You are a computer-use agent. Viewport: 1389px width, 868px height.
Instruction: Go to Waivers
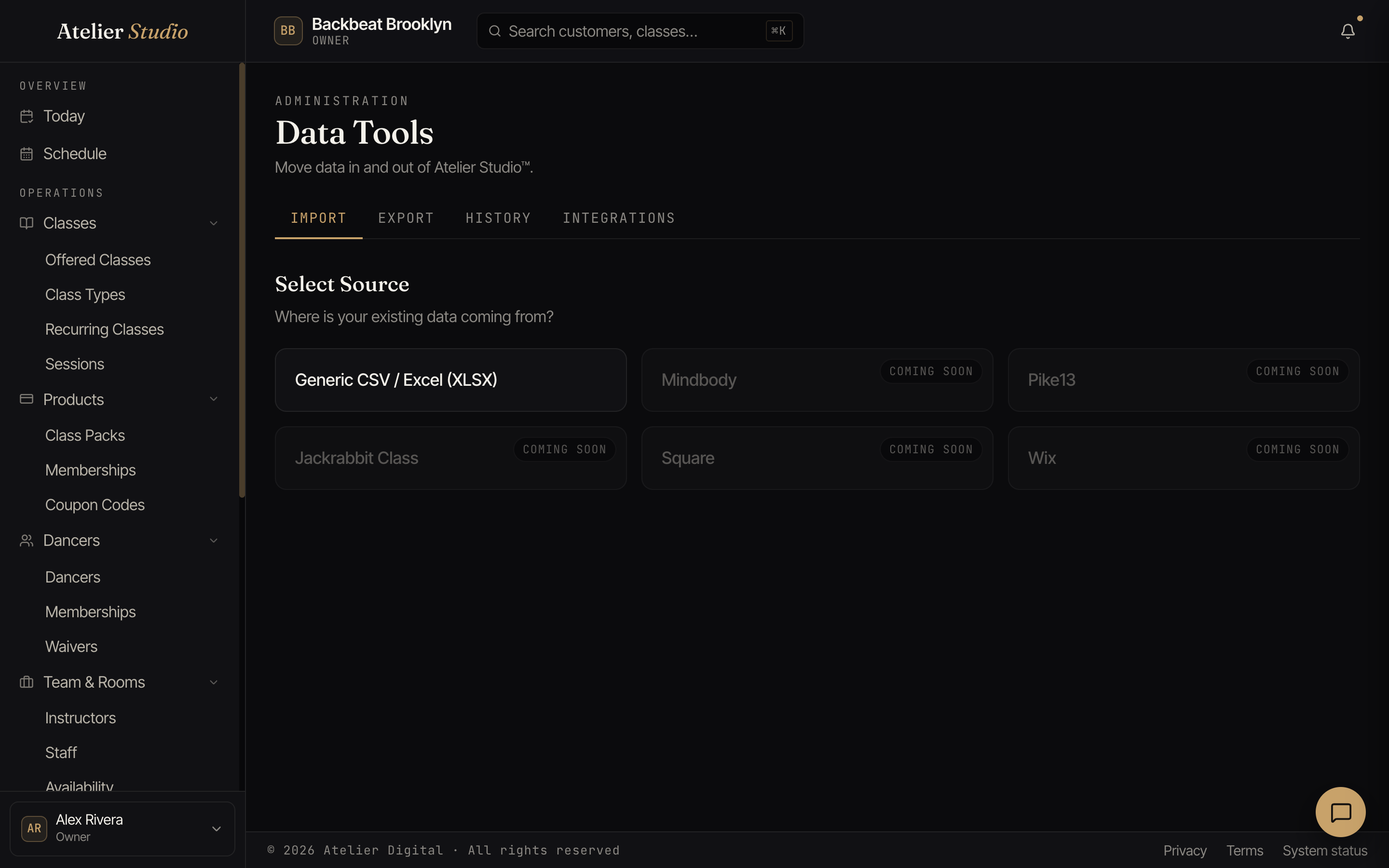point(71,646)
